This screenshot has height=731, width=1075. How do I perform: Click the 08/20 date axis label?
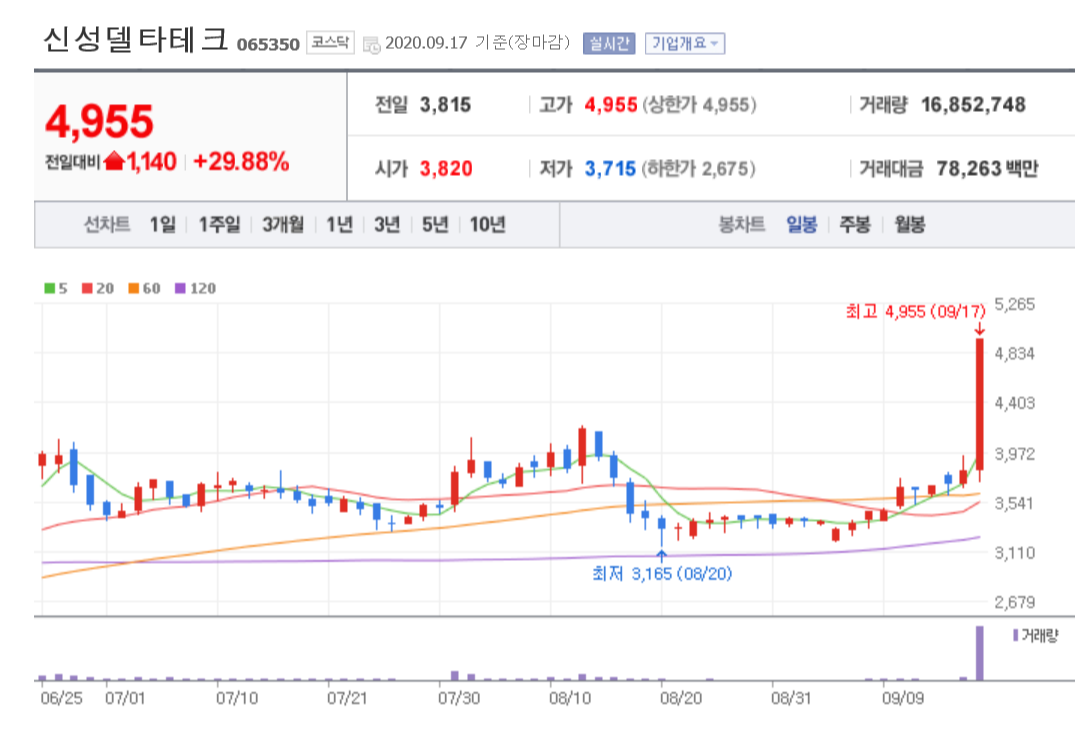point(681,698)
